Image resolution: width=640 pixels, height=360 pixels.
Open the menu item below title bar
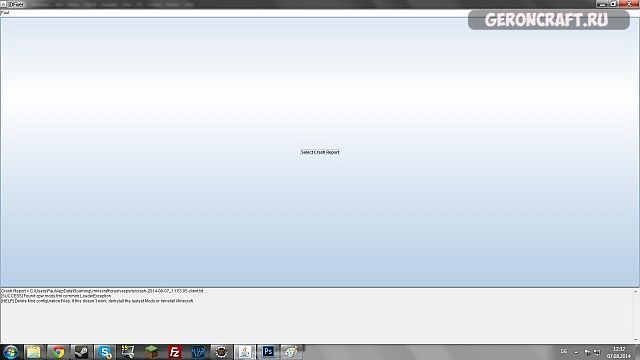tap(5, 13)
